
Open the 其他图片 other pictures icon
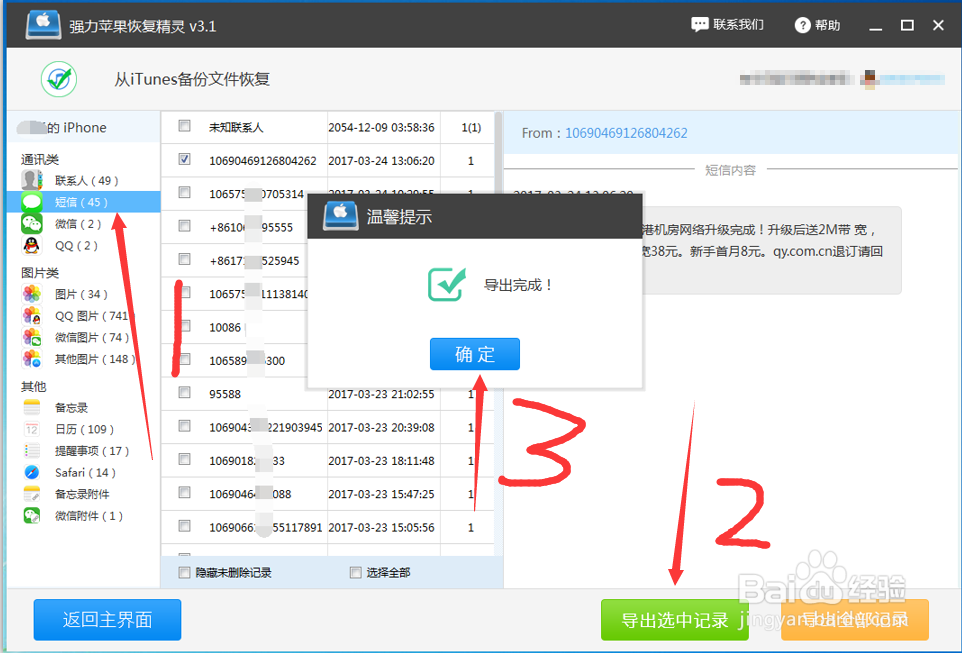click(x=30, y=359)
